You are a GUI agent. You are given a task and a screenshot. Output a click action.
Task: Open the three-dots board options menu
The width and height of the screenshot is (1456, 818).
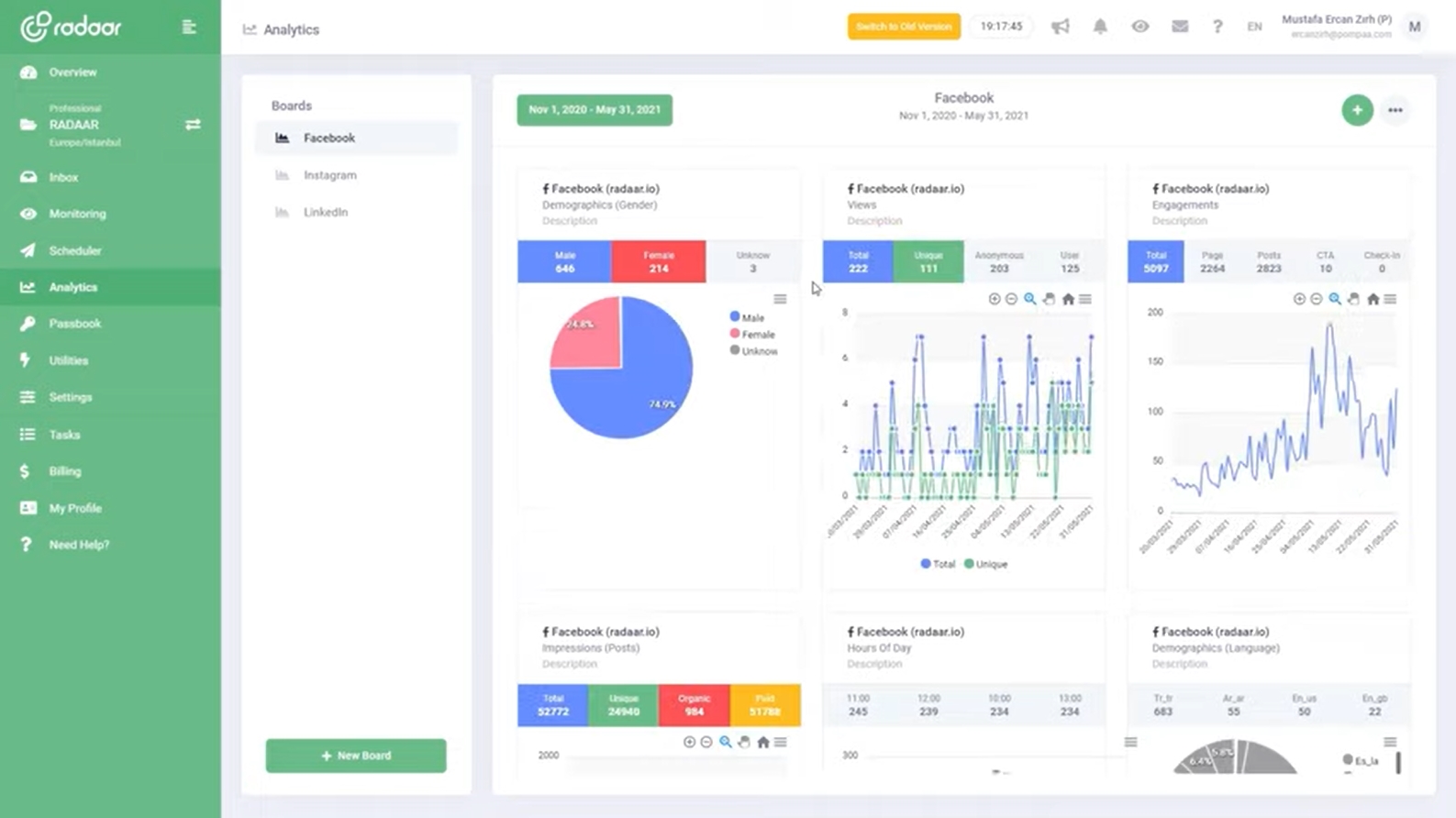coord(1395,110)
